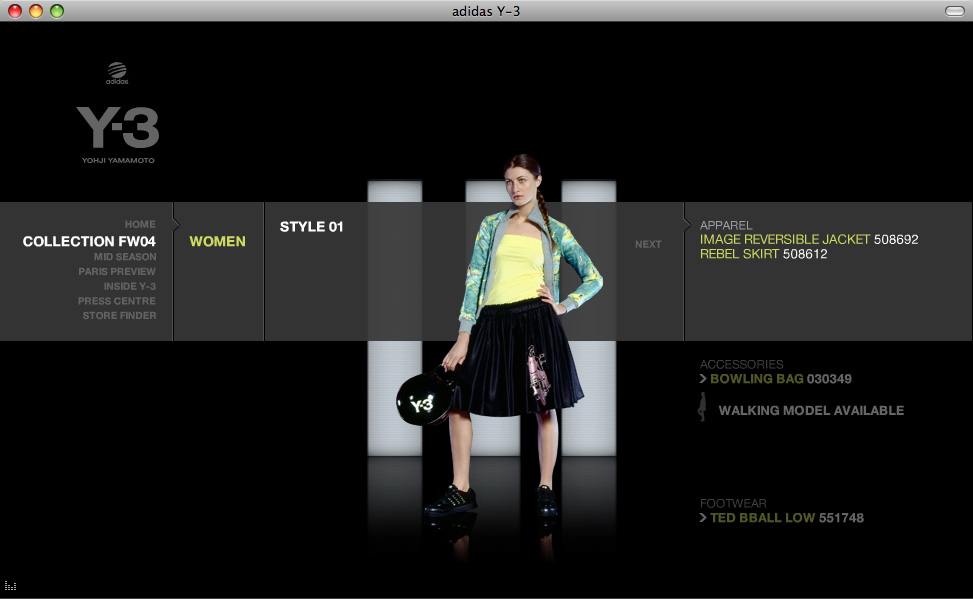973x599 pixels.
Task: Open the Home menu item
Action: pyautogui.click(x=140, y=224)
